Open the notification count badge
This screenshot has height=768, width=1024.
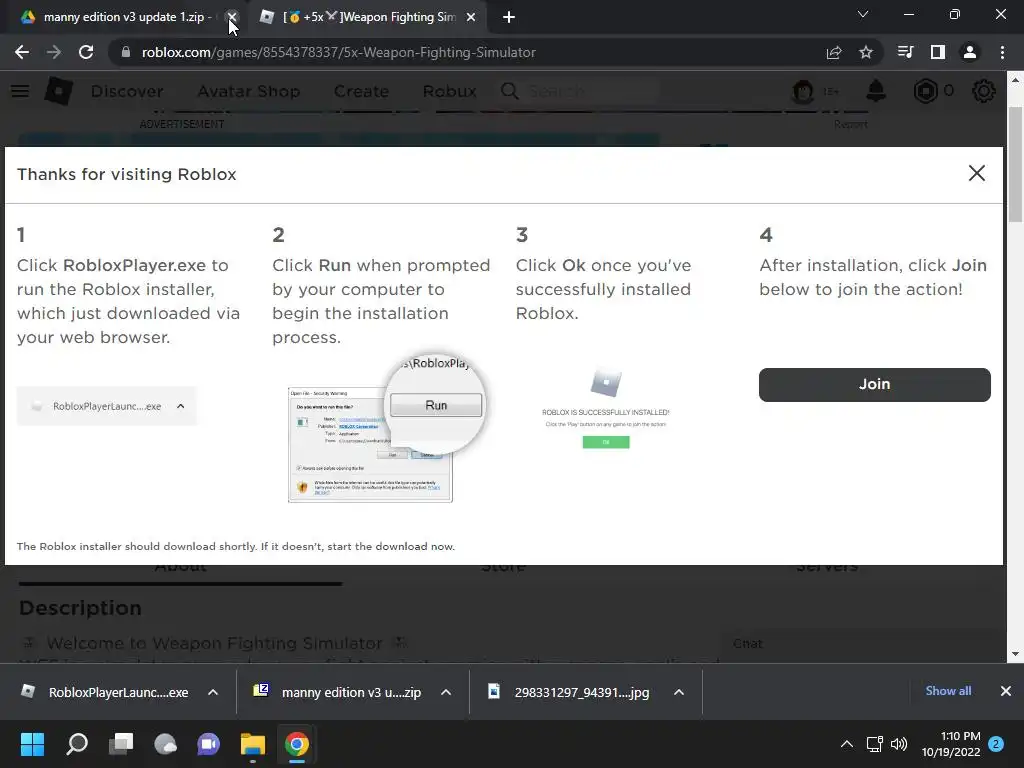(996, 744)
